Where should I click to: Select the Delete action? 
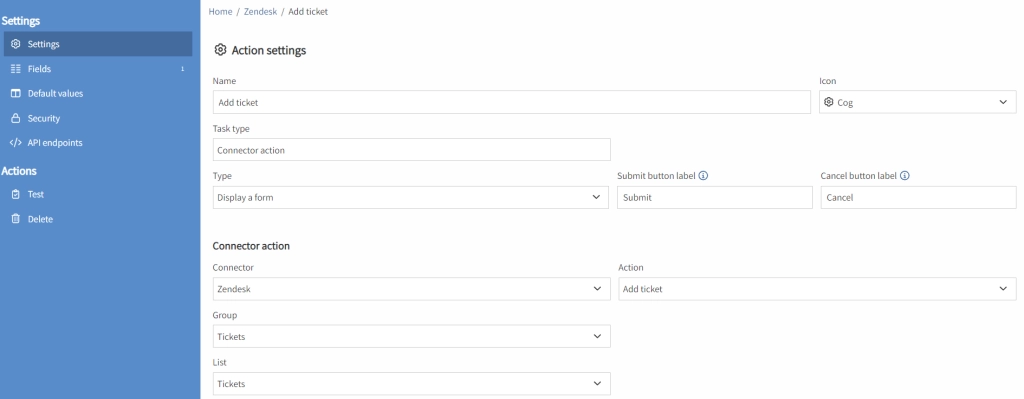98,219
